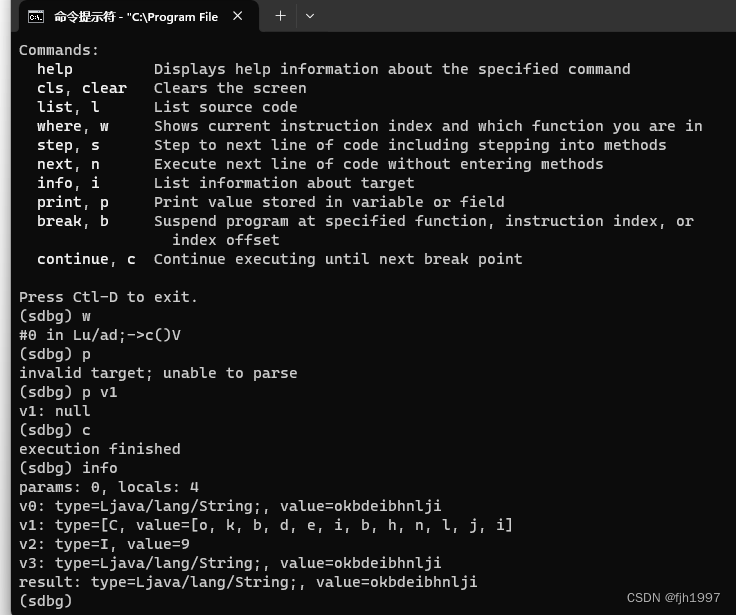The width and height of the screenshot is (736, 615).
Task: Click the "execution finished" output line
Action: coord(100,449)
